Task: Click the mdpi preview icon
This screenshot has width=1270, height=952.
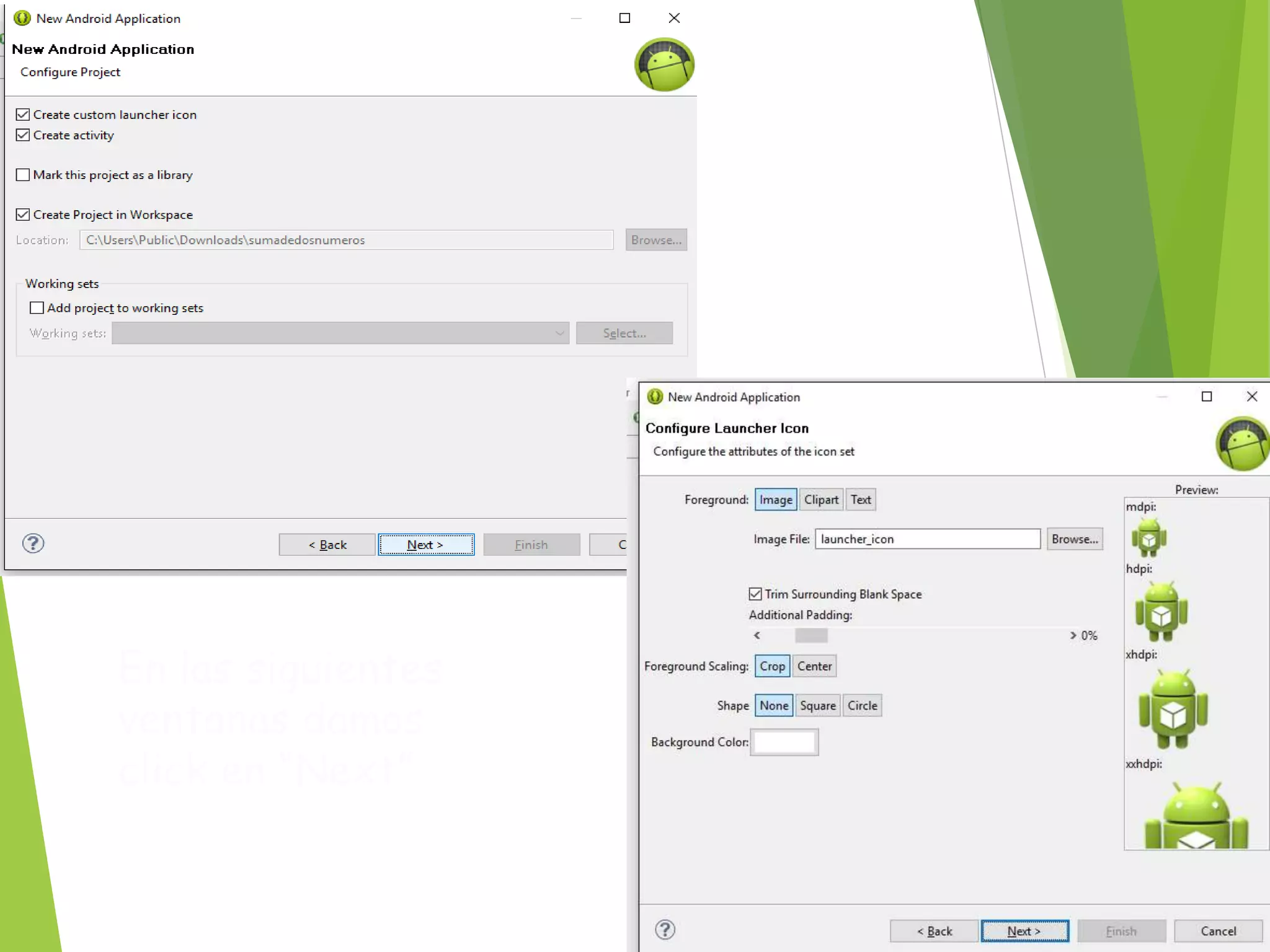Action: pyautogui.click(x=1148, y=537)
